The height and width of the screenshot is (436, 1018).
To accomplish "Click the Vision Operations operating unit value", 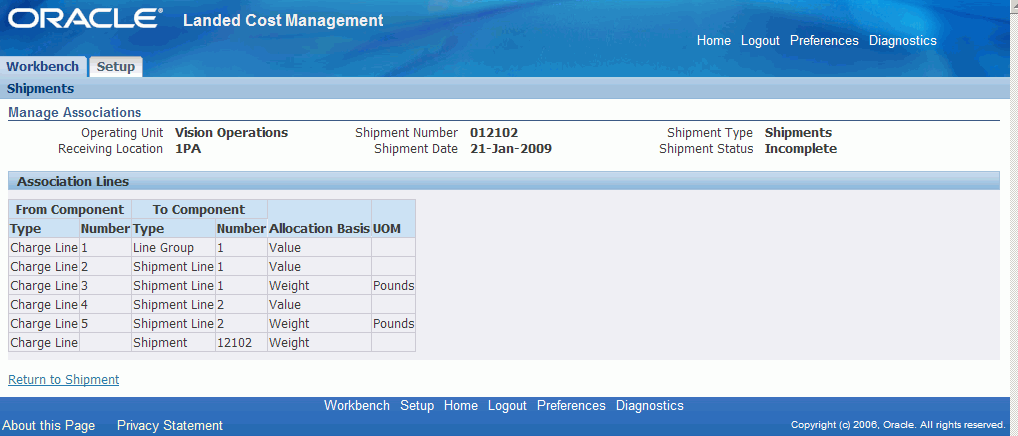I will coord(231,133).
